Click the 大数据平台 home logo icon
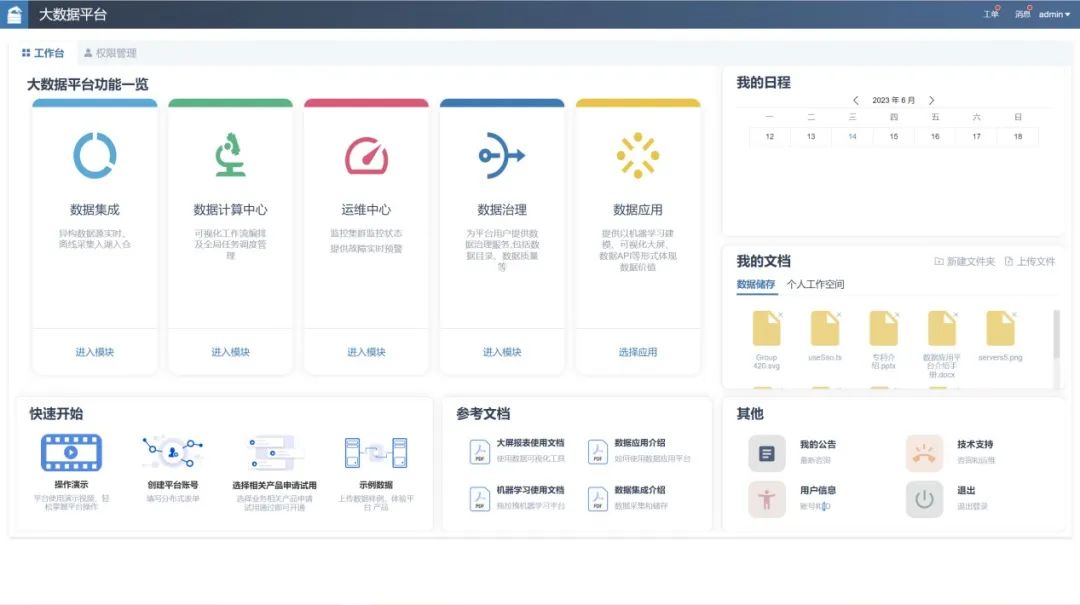 click(x=14, y=14)
